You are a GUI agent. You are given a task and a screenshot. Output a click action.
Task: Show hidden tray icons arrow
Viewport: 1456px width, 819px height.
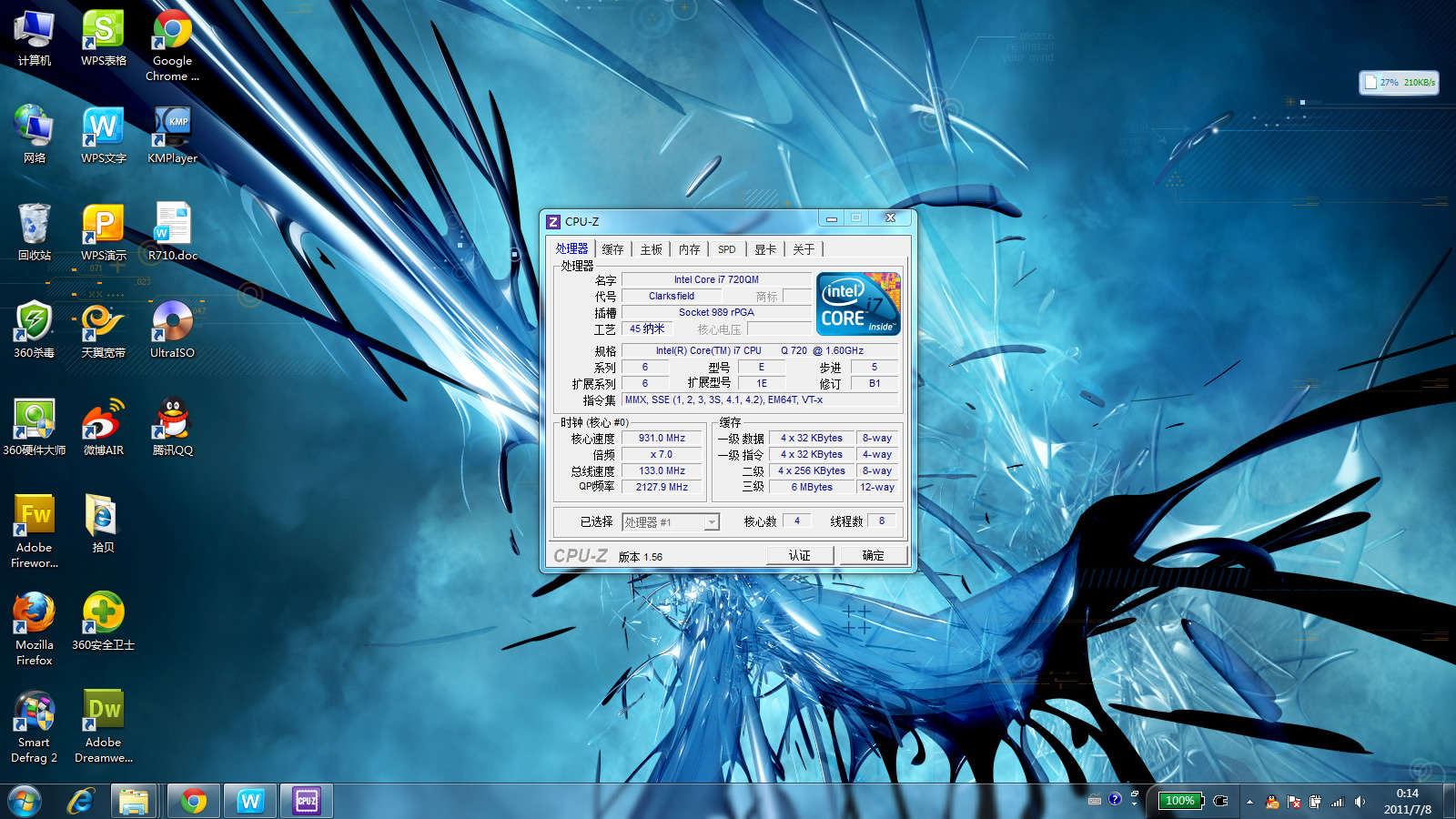[1249, 802]
